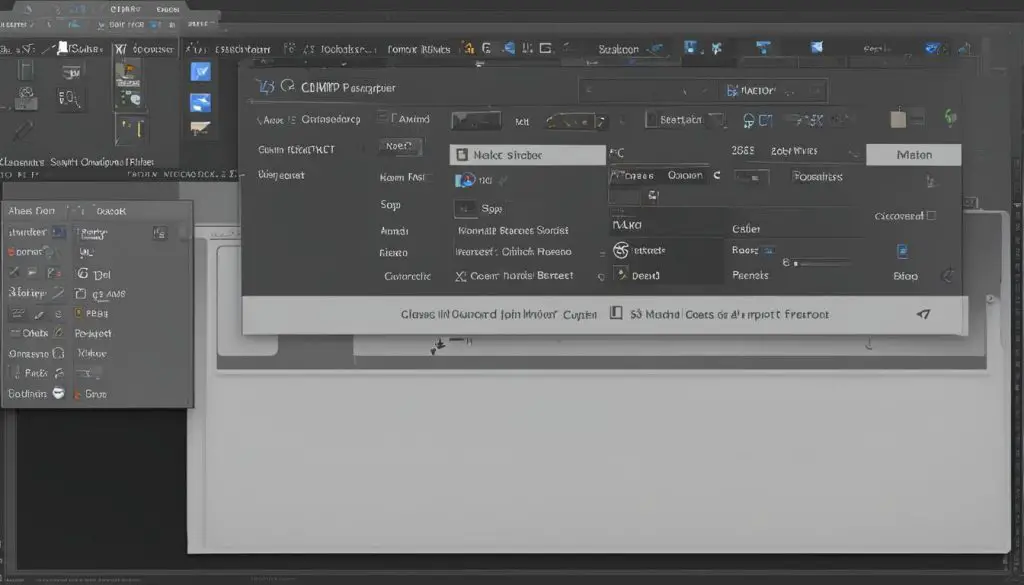The image size is (1024, 585).
Task: Open the 'Fomor Rlikes' menu in top bar
Action: (x=418, y=48)
